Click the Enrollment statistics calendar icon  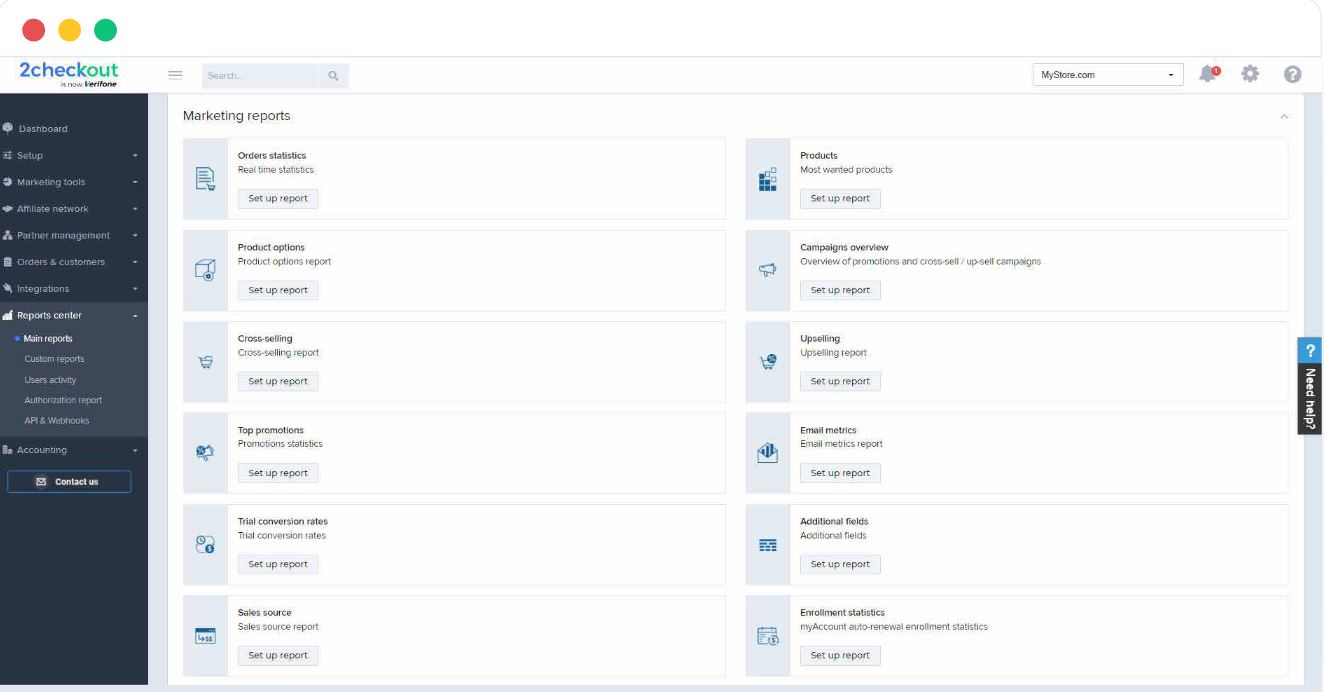767,636
